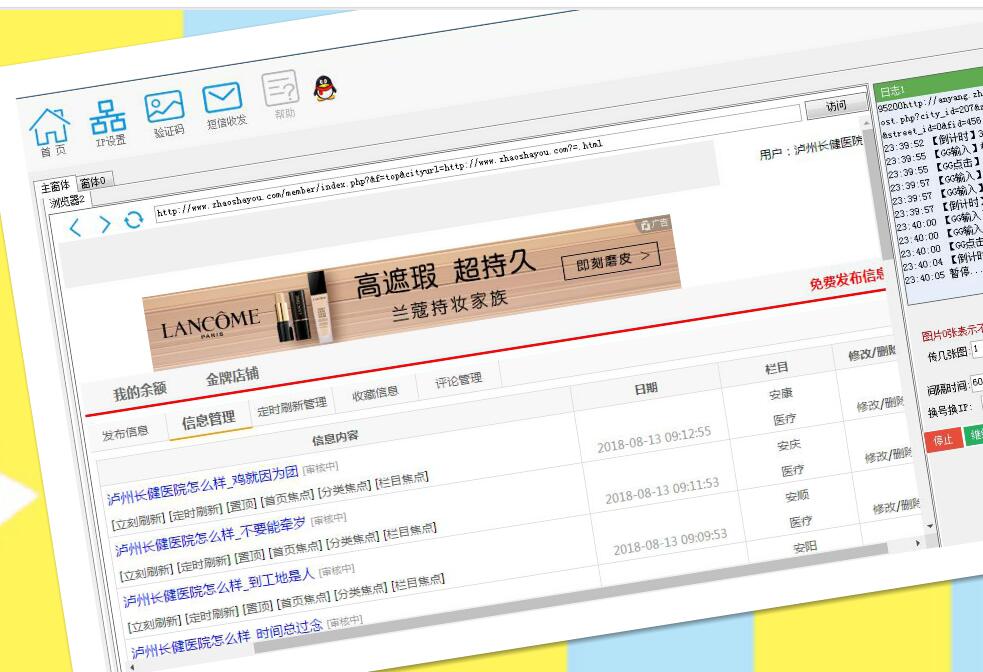This screenshot has height=672, width=983.
Task: Open the post 泸州长健医院怎么样_不要能牵岁
Action: 211,536
